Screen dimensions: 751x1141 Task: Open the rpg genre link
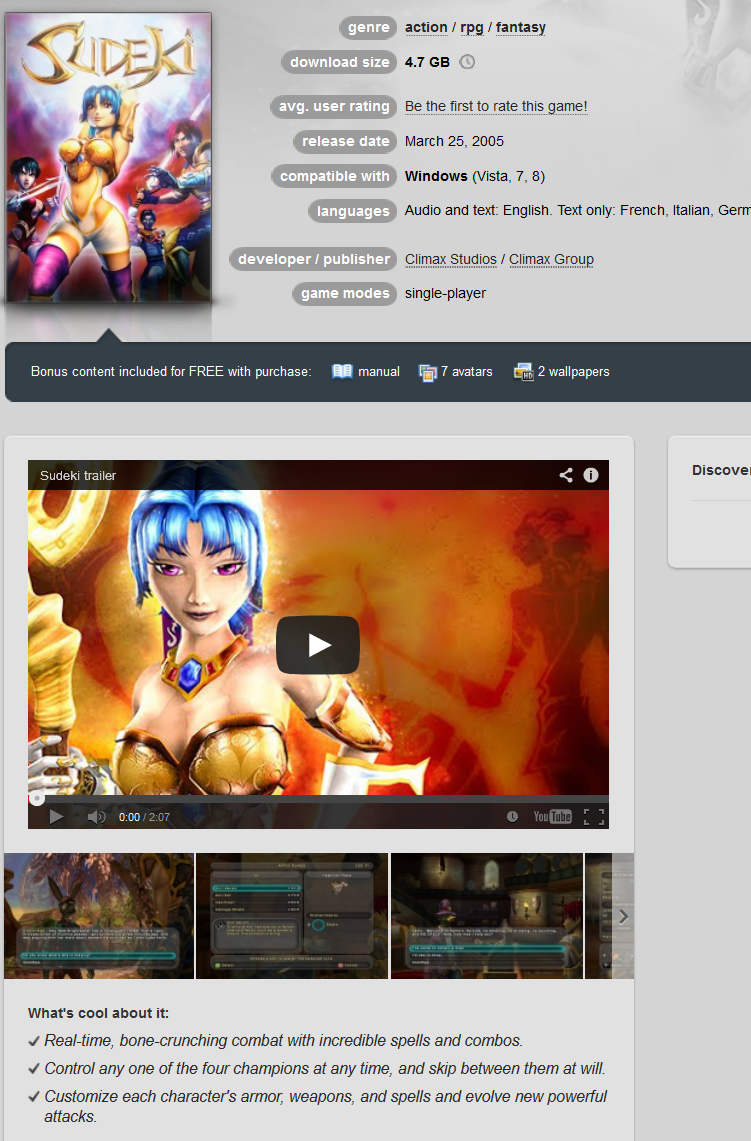pos(472,27)
